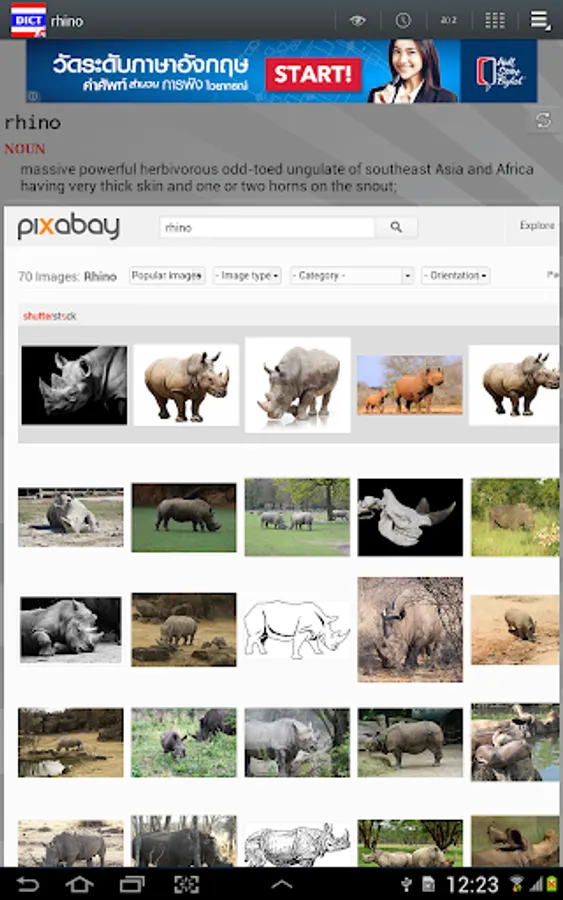Tap the DICT app logo
Image resolution: width=563 pixels, height=900 pixels.
coord(29,21)
